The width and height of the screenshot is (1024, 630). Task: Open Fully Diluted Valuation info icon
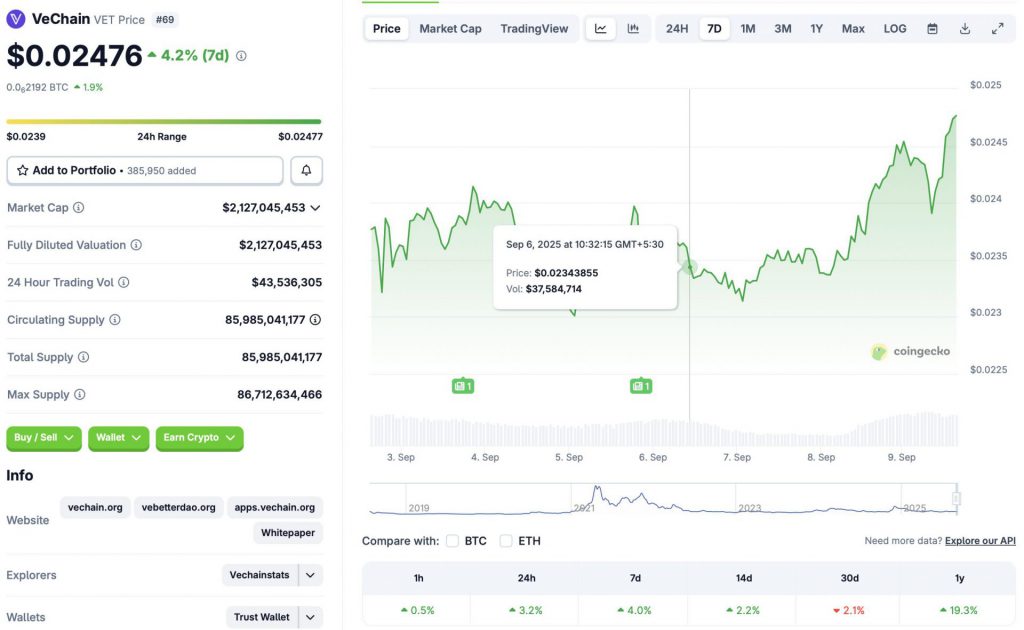[136, 245]
